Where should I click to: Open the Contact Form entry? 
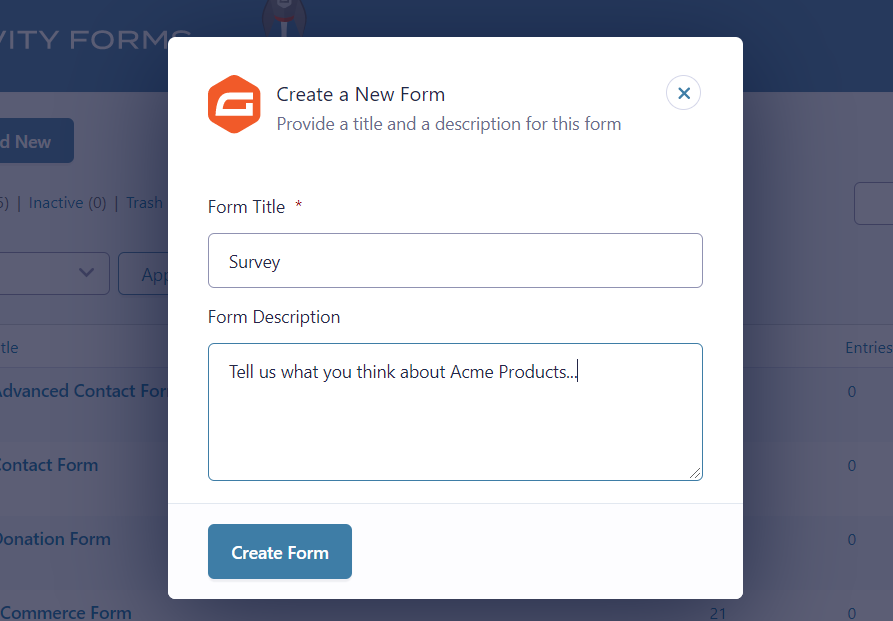49,465
